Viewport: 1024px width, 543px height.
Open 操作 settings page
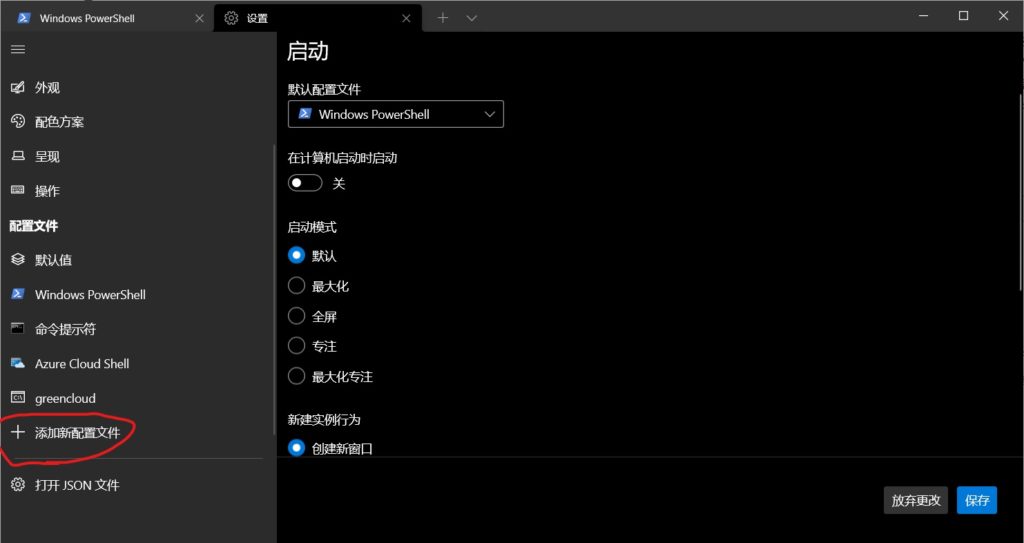coord(136,191)
